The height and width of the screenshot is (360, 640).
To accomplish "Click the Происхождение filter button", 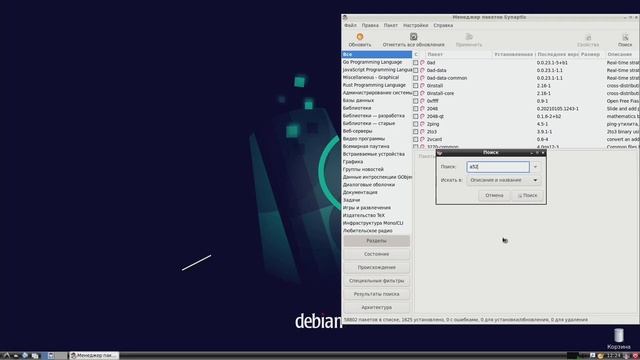I will click(376, 267).
